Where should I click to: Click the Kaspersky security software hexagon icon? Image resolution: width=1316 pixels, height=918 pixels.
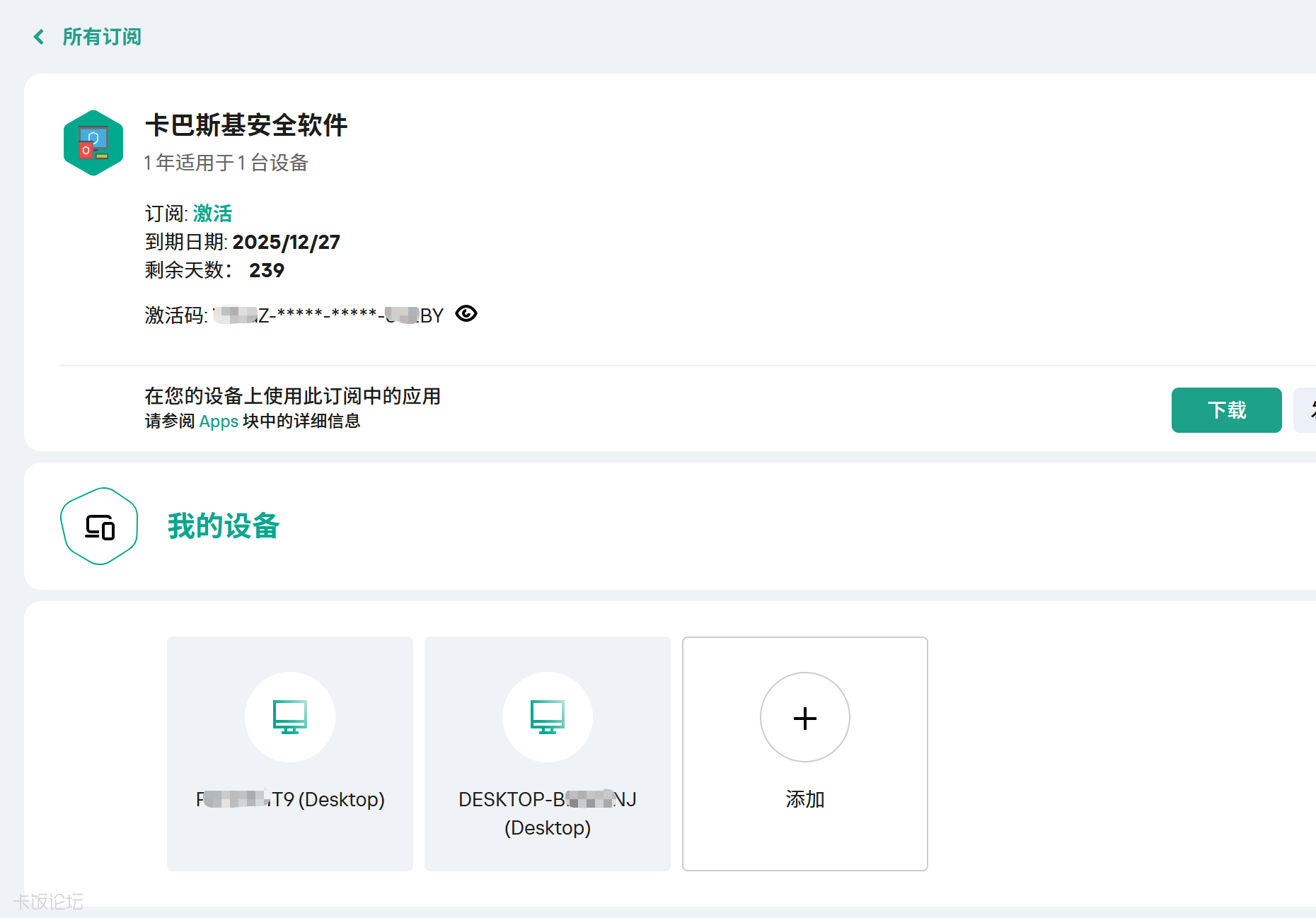(93, 143)
